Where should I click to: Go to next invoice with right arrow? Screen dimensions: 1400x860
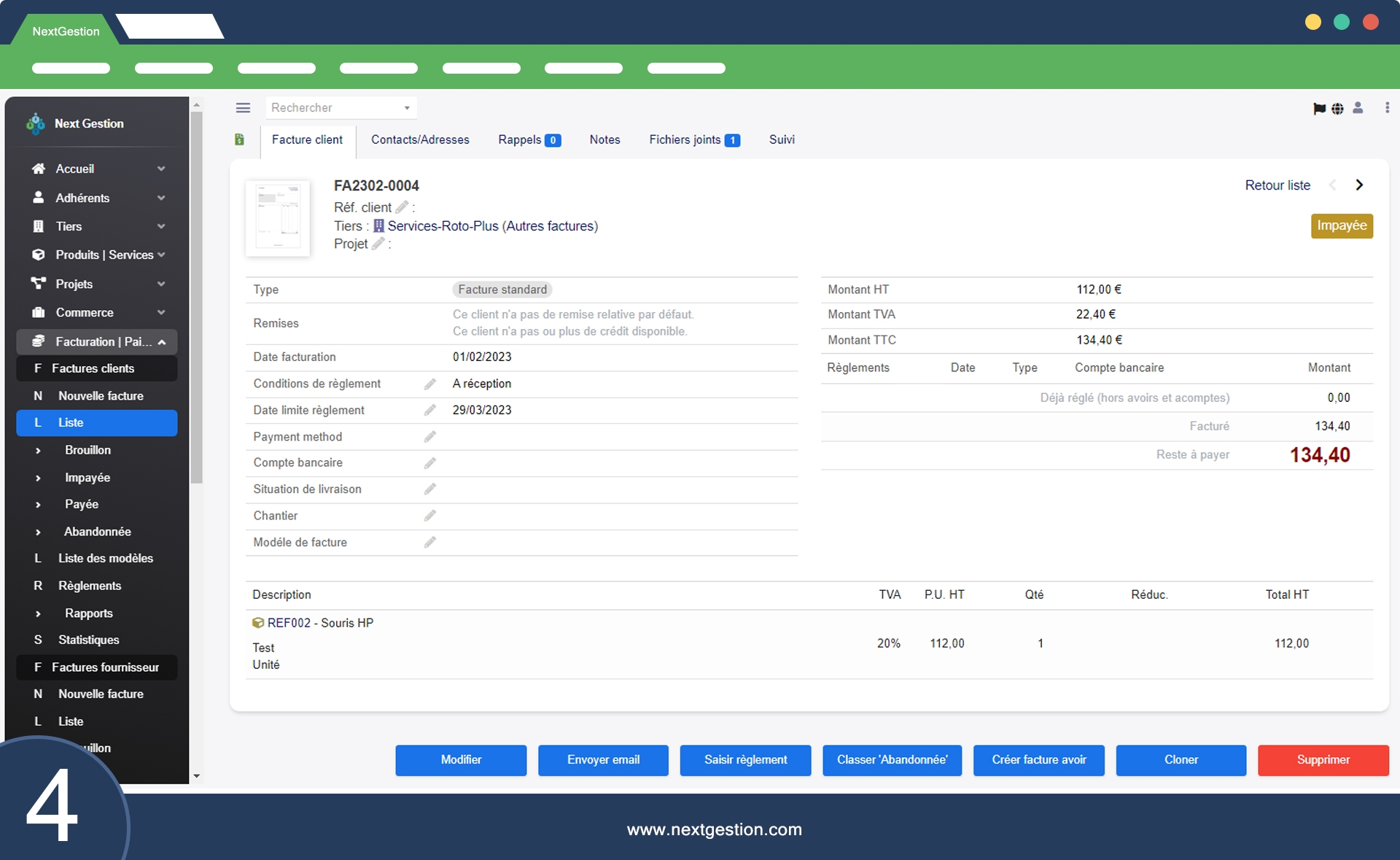coord(1359,185)
